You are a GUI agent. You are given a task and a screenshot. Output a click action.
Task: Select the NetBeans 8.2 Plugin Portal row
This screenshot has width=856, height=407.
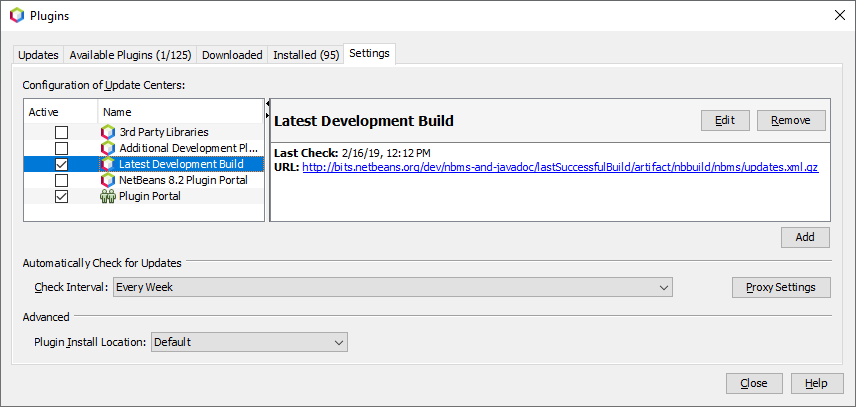point(144,180)
